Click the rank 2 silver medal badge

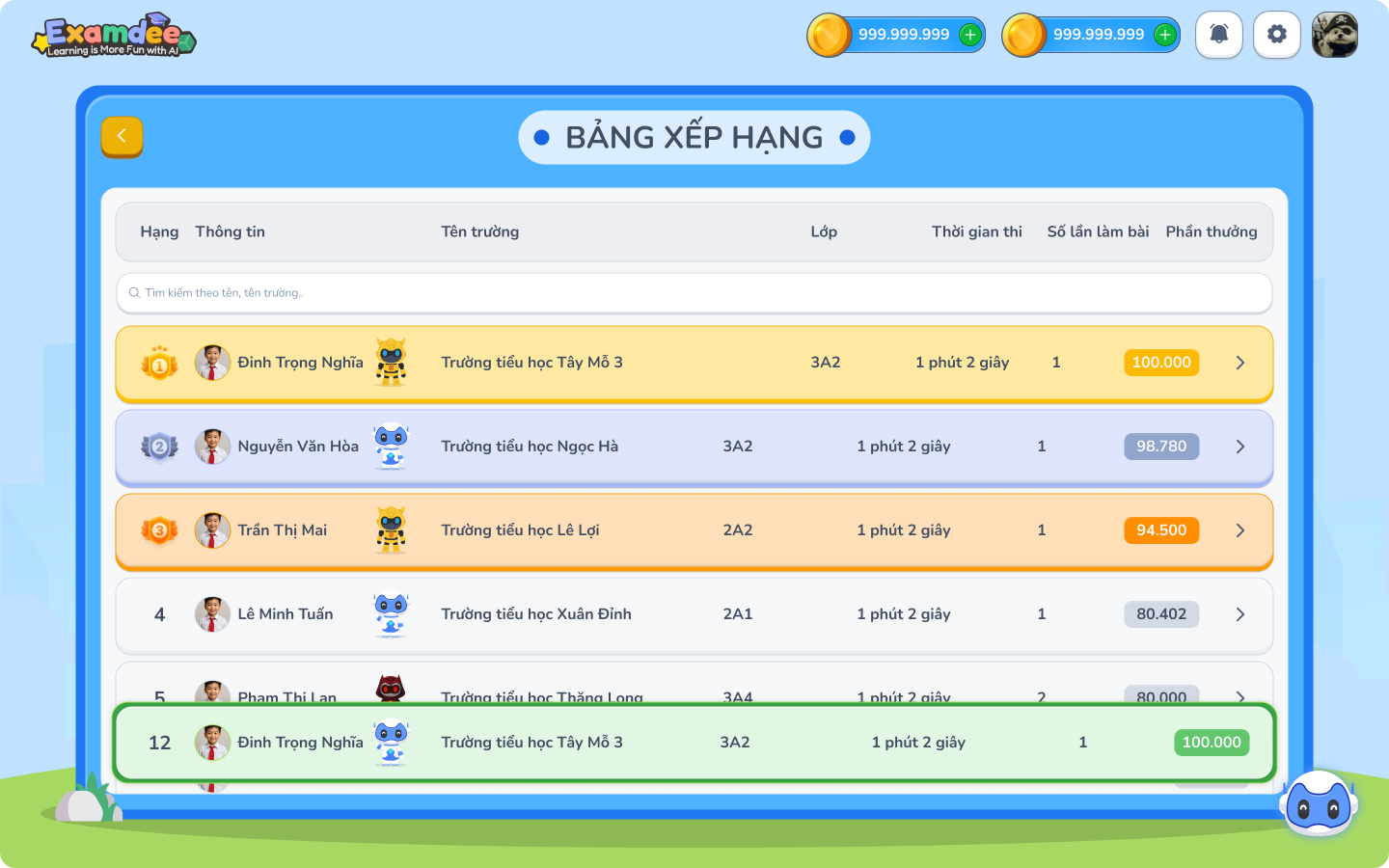pos(160,447)
